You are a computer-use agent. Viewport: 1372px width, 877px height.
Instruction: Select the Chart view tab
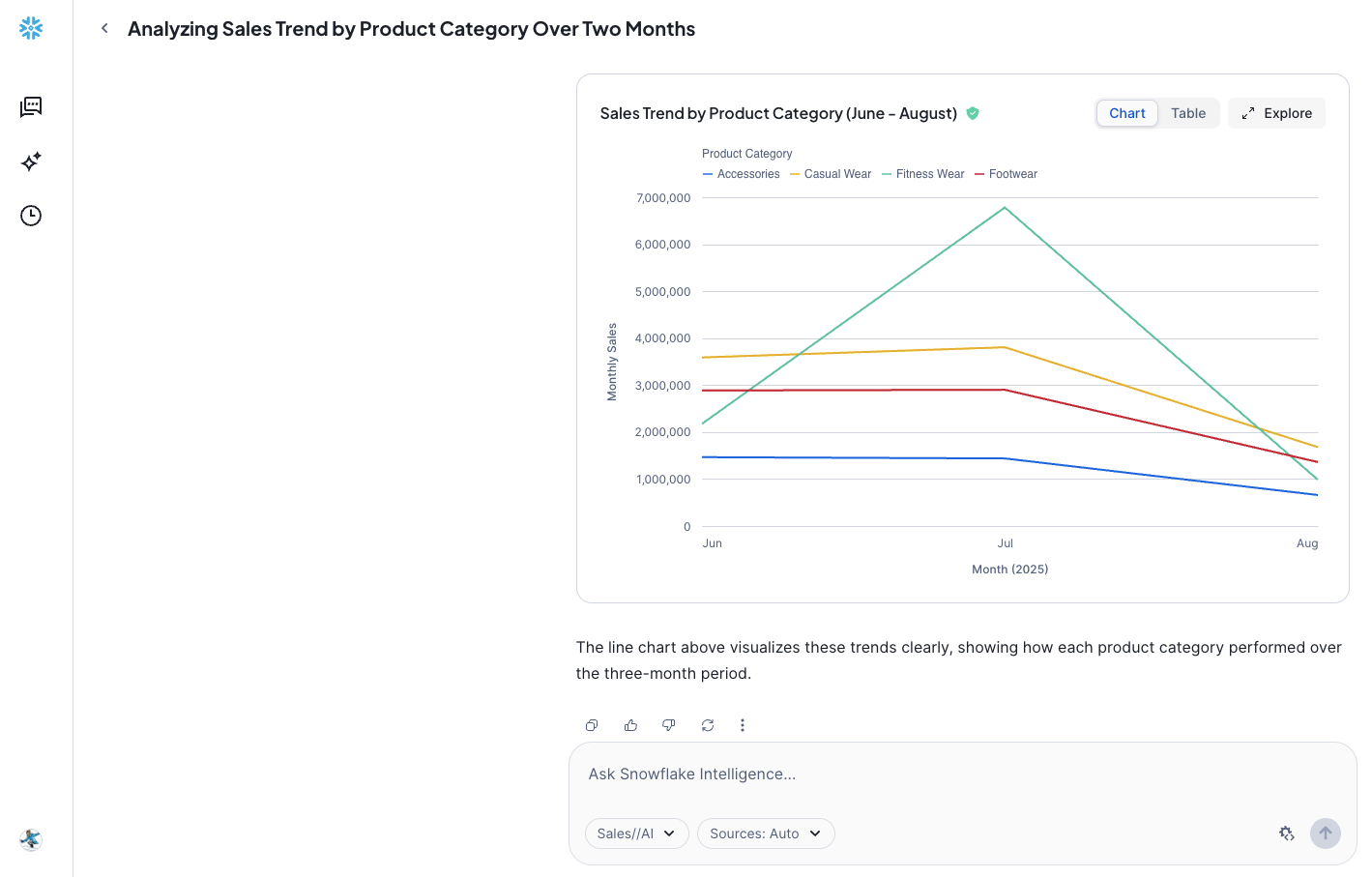[1126, 113]
